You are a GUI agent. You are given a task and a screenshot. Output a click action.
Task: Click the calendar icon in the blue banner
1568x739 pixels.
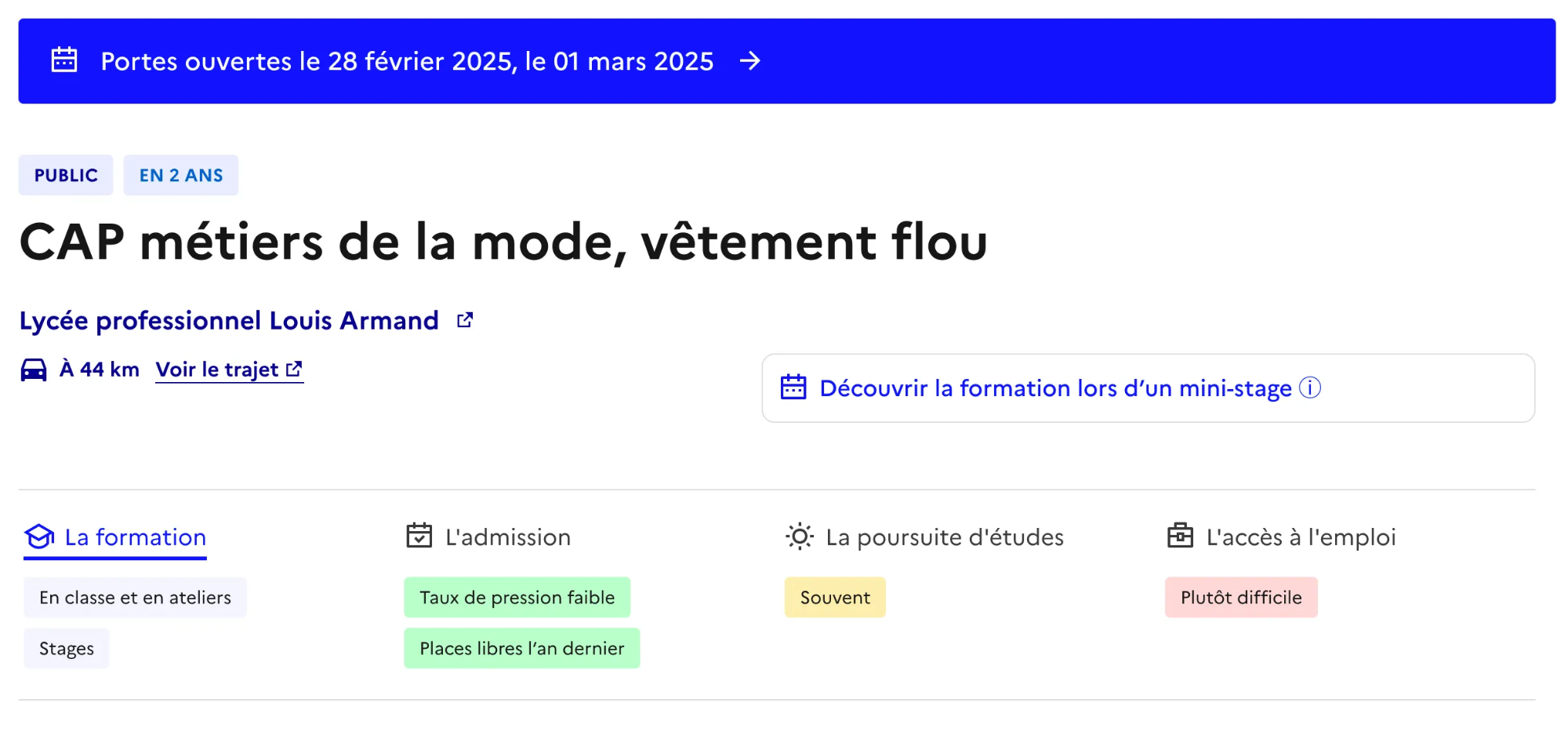click(x=66, y=60)
